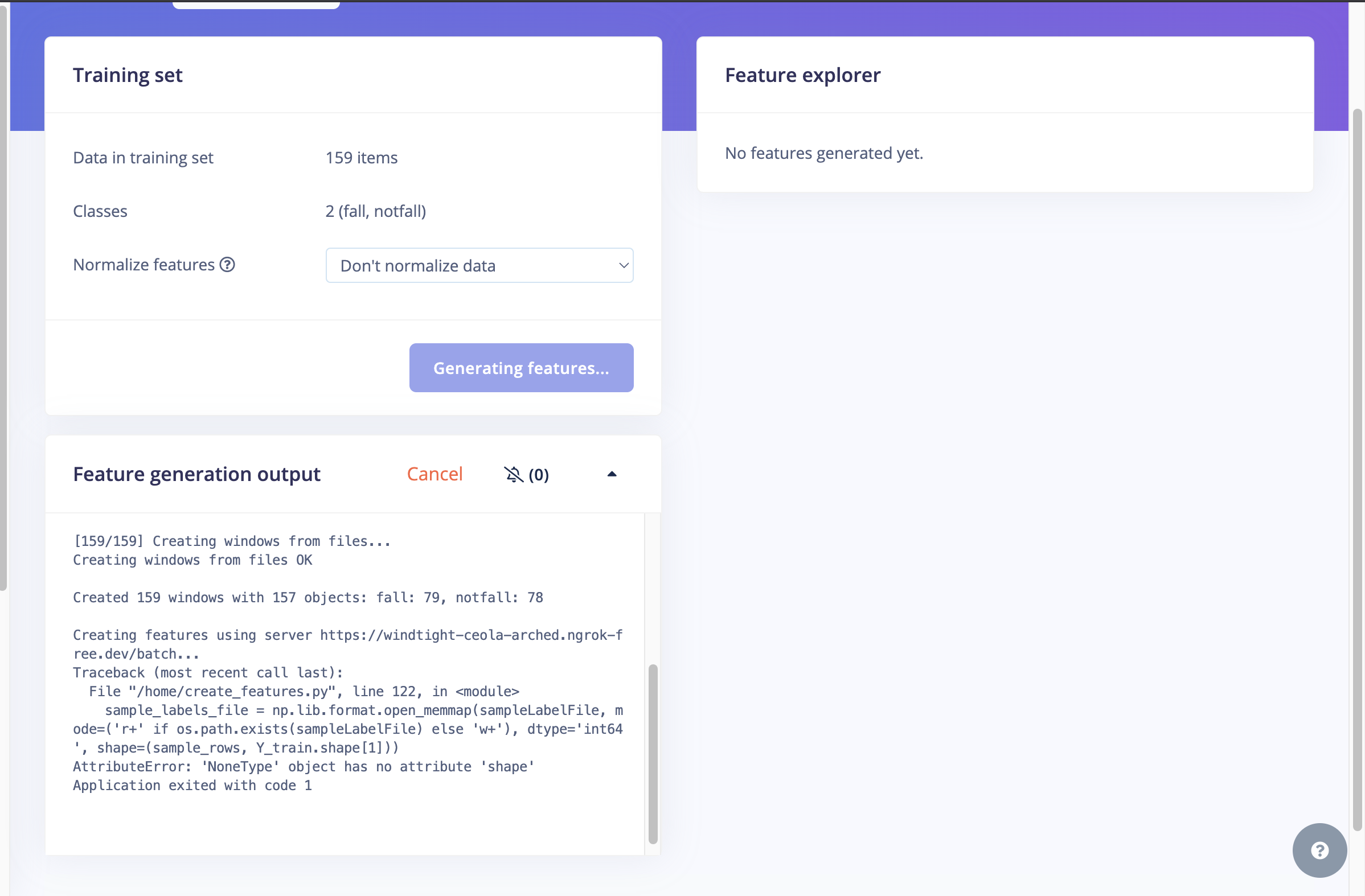Click the "2 (fall, notfall)" classes value
The height and width of the screenshot is (896, 1365).
click(376, 211)
